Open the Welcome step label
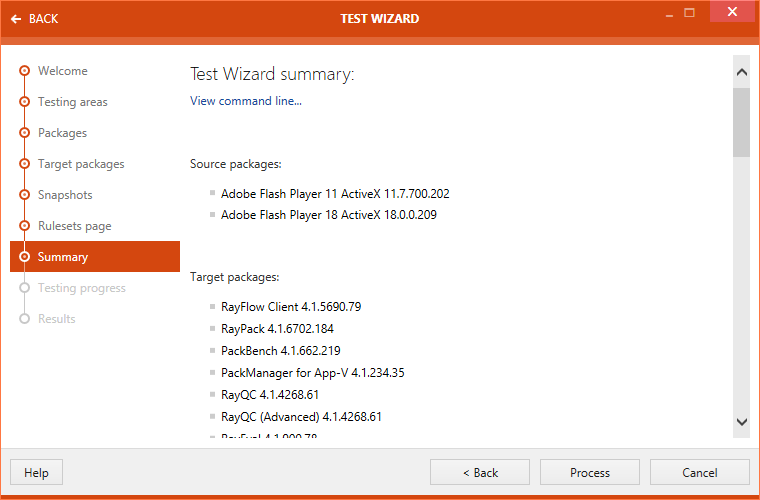The width and height of the screenshot is (760, 500). point(63,71)
